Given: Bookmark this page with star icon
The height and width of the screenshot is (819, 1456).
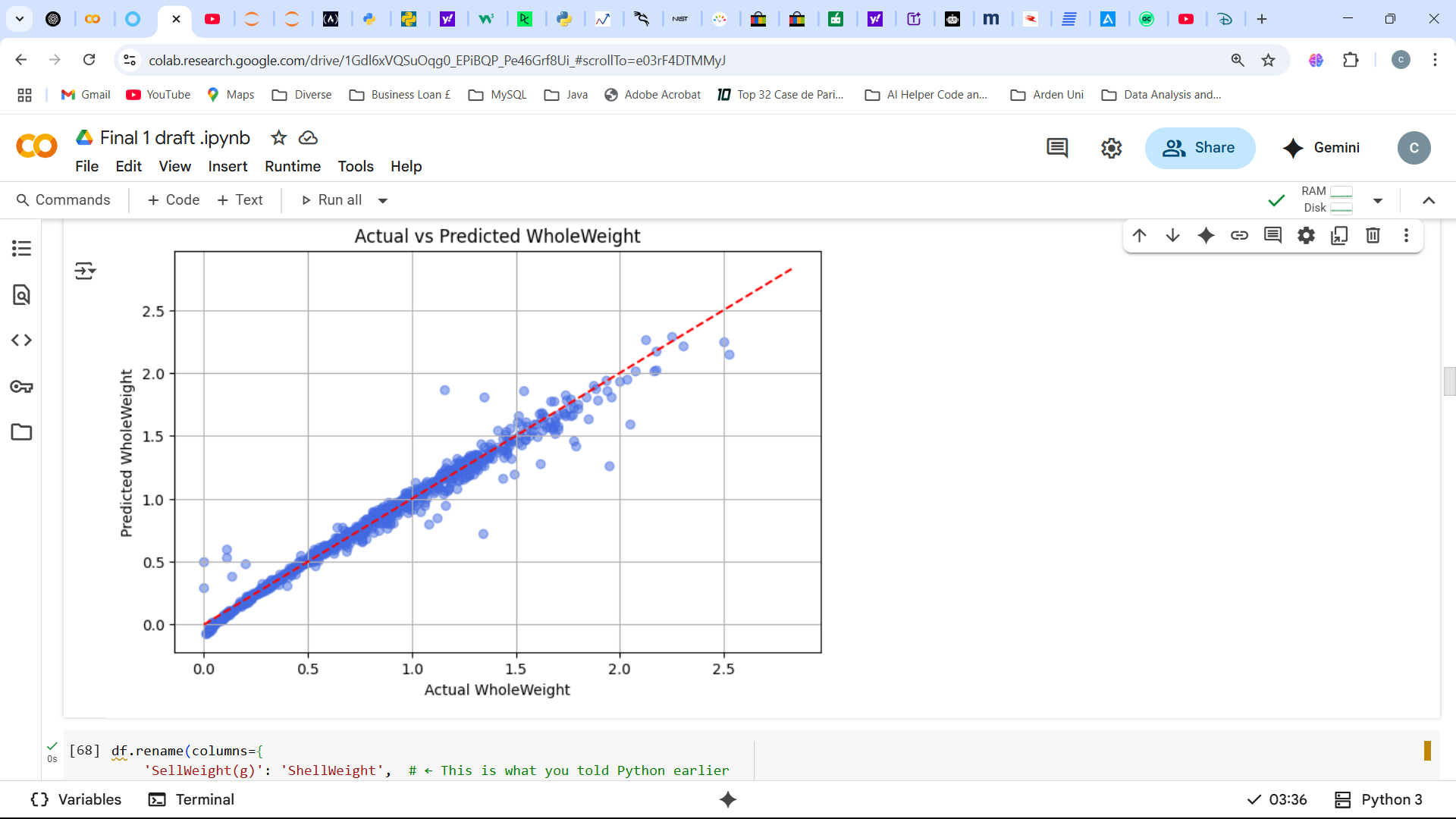Looking at the screenshot, I should point(1268,60).
